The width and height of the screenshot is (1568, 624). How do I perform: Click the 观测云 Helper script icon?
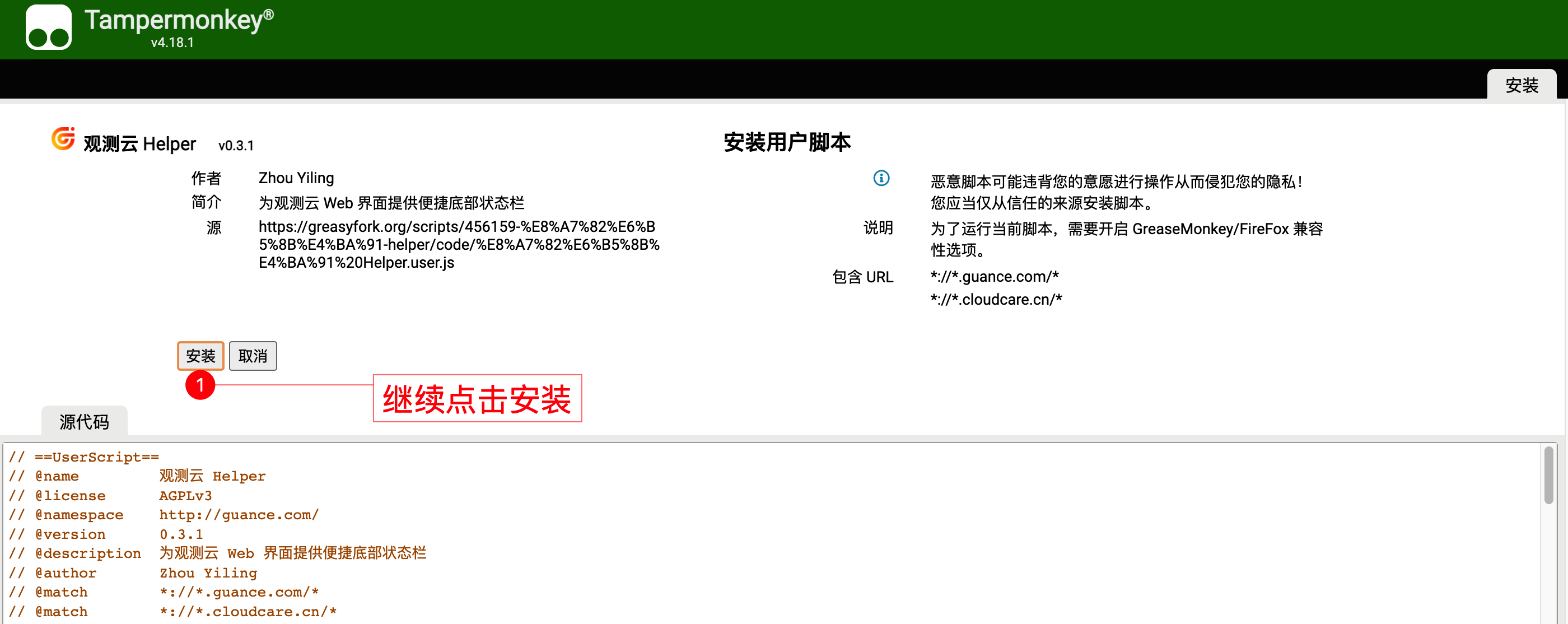pos(63,139)
